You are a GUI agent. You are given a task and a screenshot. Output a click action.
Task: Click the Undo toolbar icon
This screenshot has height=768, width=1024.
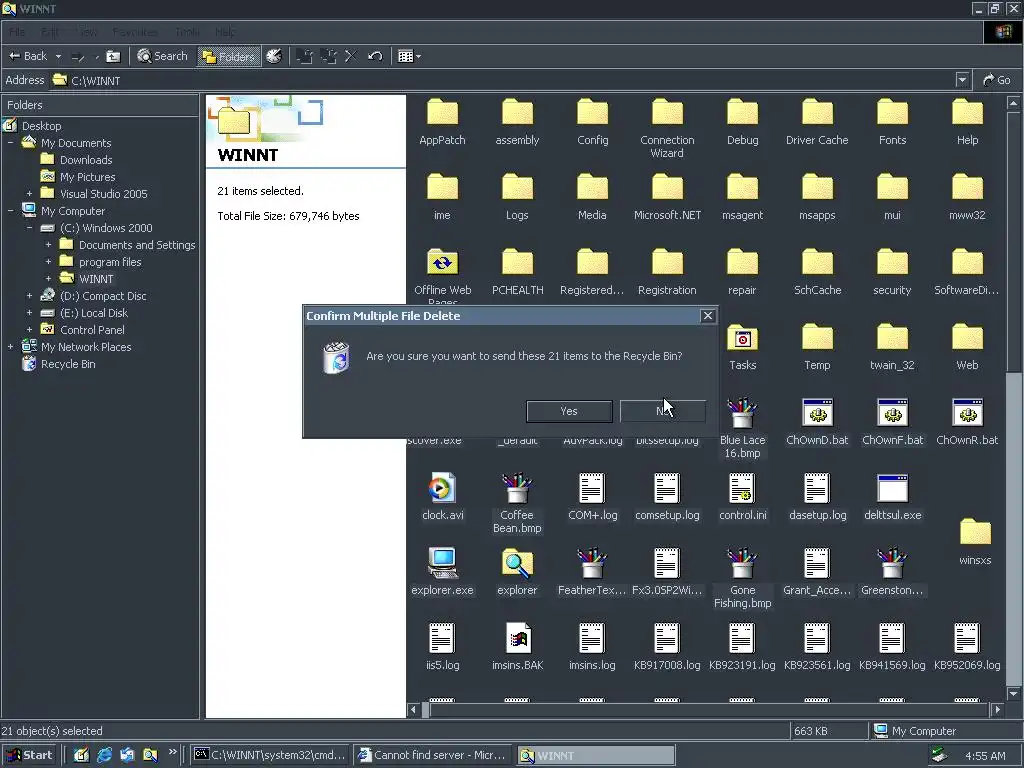click(x=375, y=56)
